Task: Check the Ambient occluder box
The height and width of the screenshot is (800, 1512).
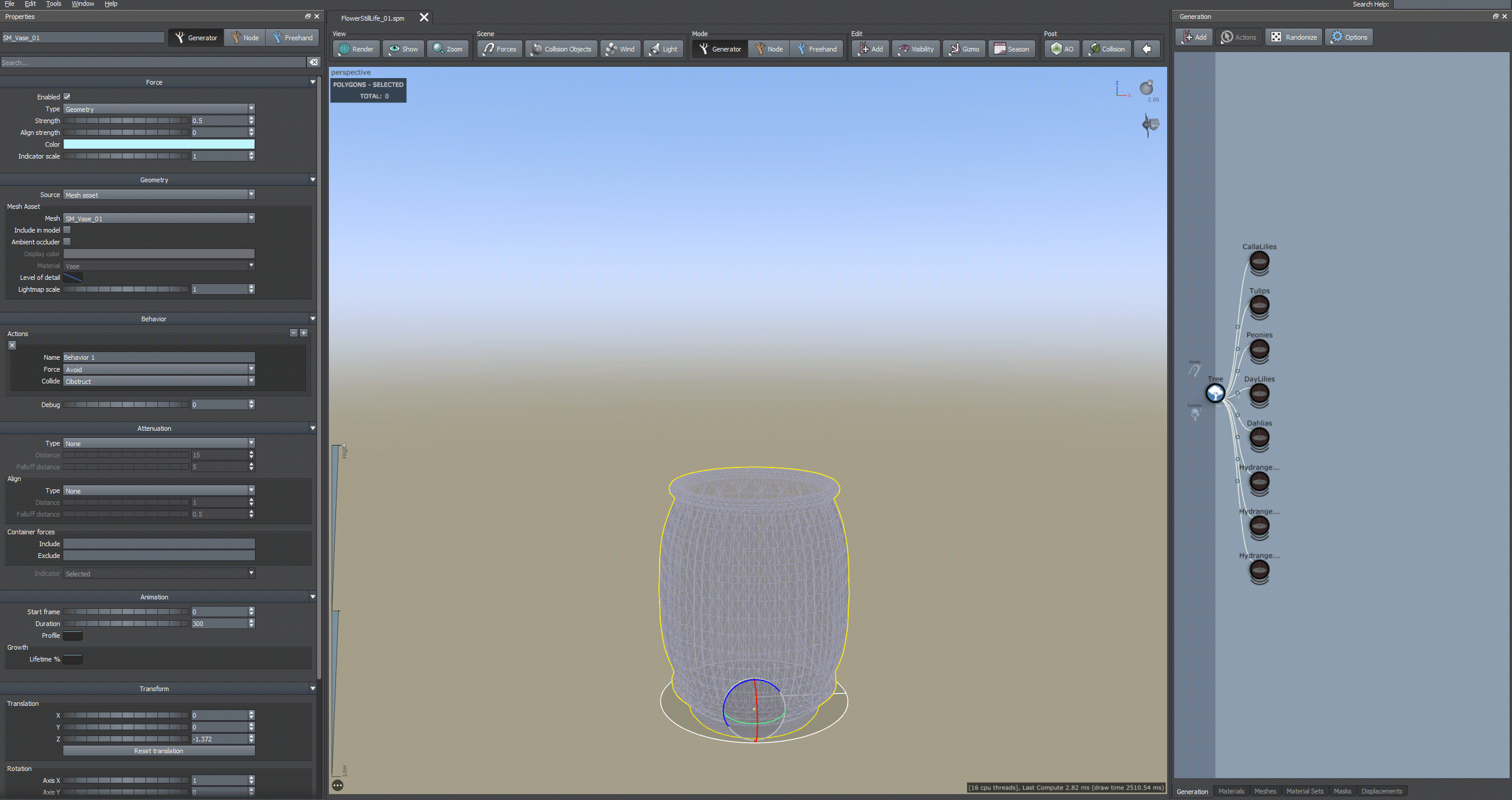Action: pyautogui.click(x=67, y=242)
